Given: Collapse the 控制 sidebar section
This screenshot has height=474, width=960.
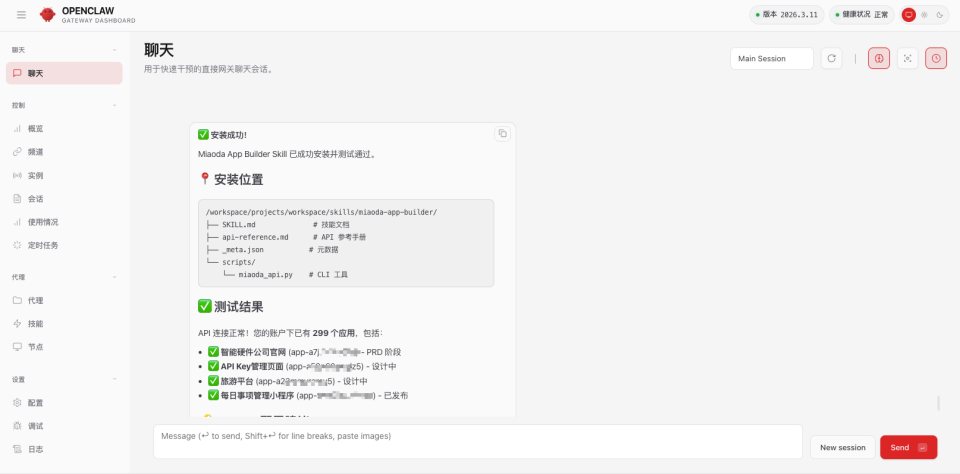Looking at the screenshot, I should coord(115,105).
